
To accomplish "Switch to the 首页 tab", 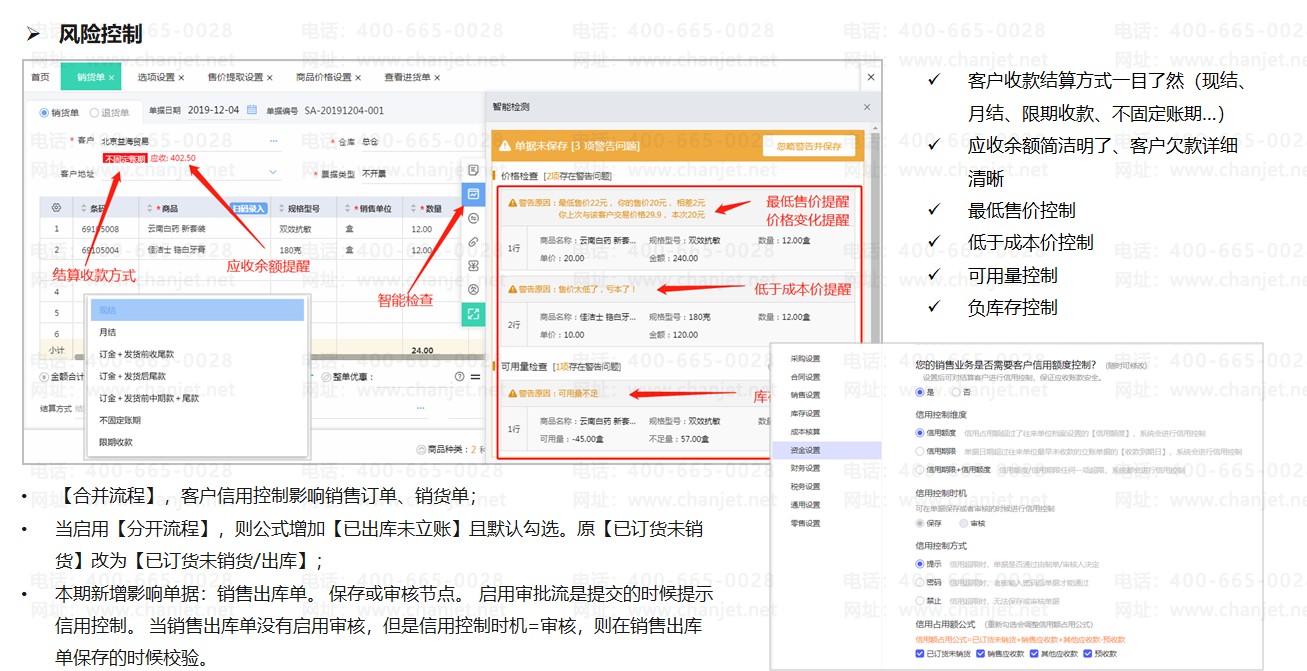I will click(40, 77).
